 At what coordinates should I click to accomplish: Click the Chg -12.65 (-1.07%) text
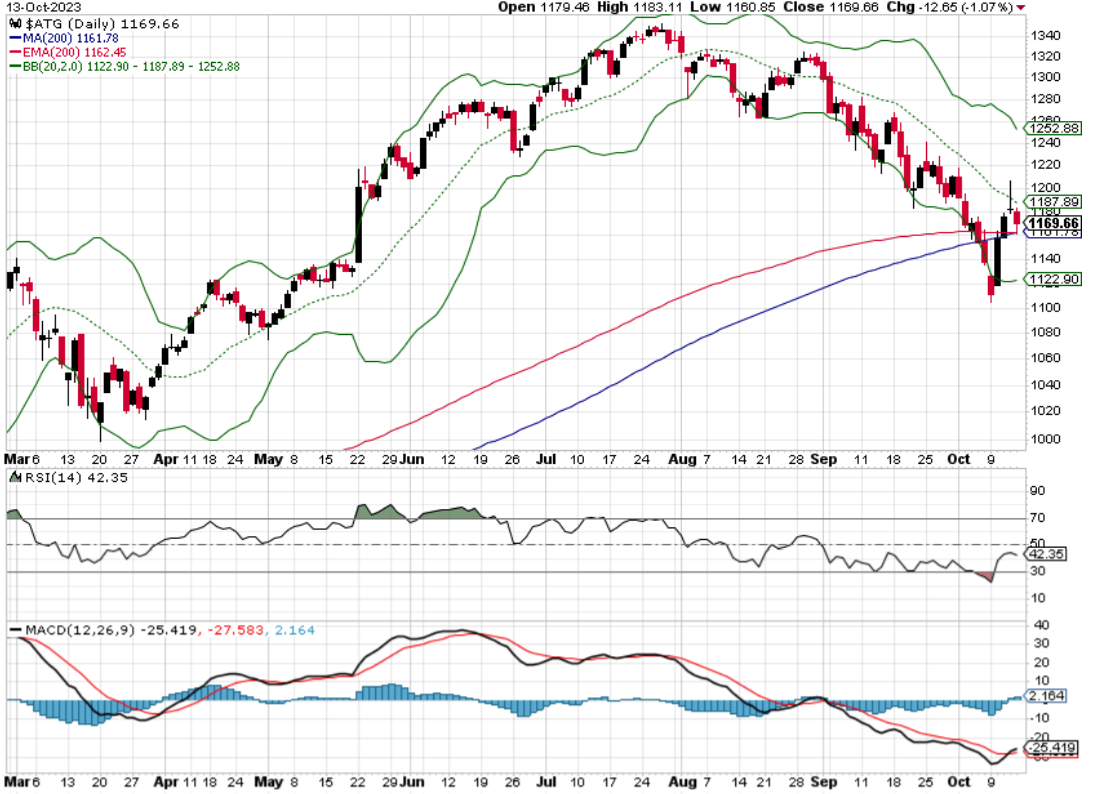point(949,7)
